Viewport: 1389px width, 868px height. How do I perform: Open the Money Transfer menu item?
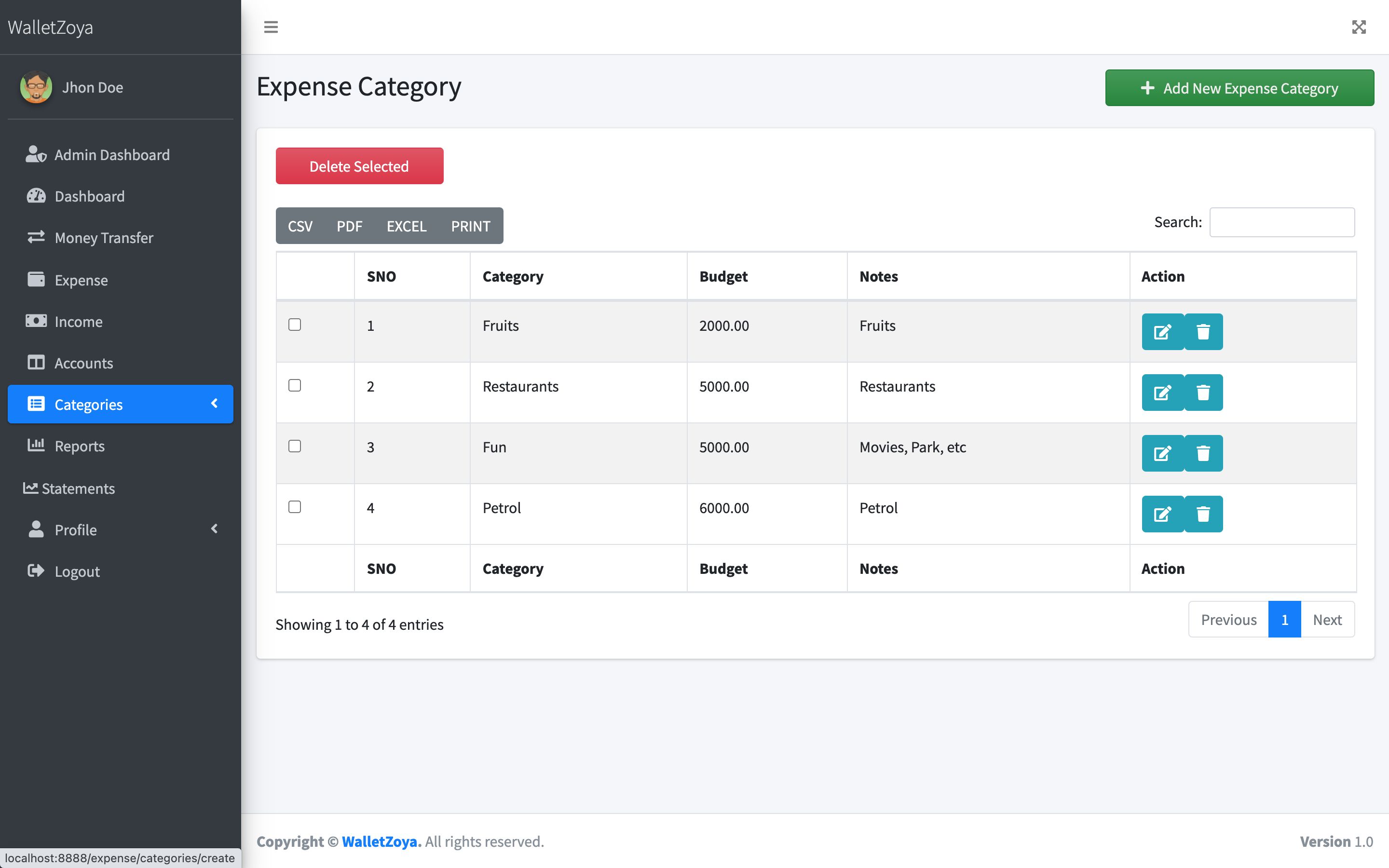[103, 238]
